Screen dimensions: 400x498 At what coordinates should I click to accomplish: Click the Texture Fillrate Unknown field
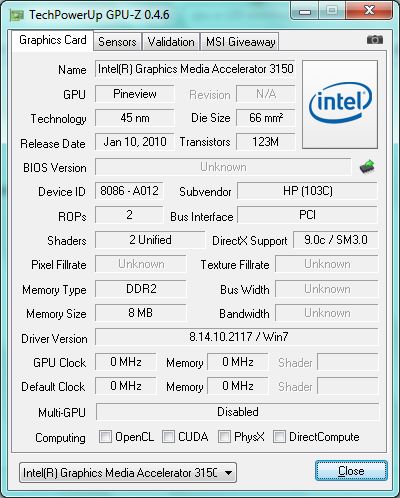click(327, 264)
